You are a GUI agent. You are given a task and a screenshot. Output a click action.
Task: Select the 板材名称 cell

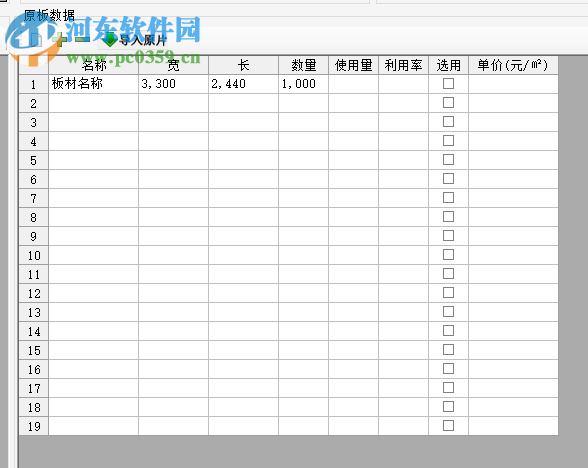tap(94, 84)
